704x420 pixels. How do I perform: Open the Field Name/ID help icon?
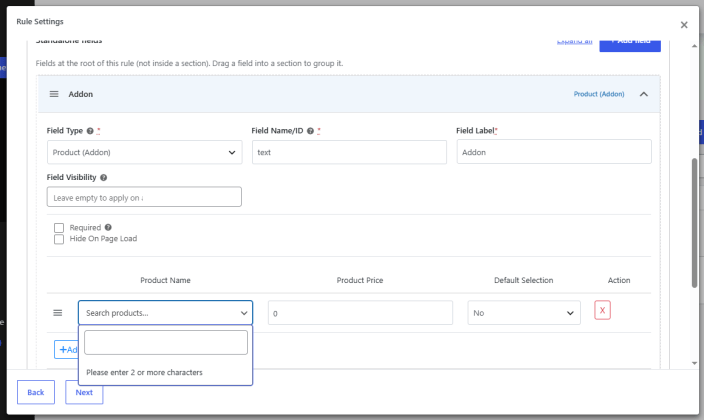(x=310, y=131)
